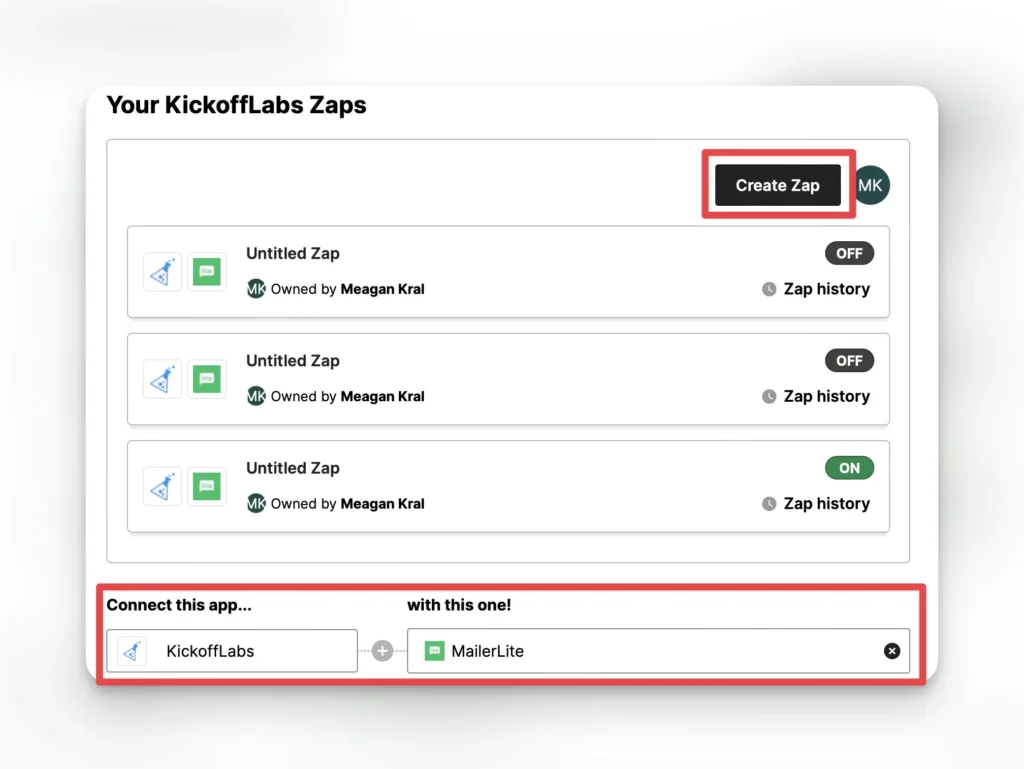Click the KickoffLabs flask icon in the second zap
Image resolution: width=1024 pixels, height=769 pixels.
(x=163, y=379)
